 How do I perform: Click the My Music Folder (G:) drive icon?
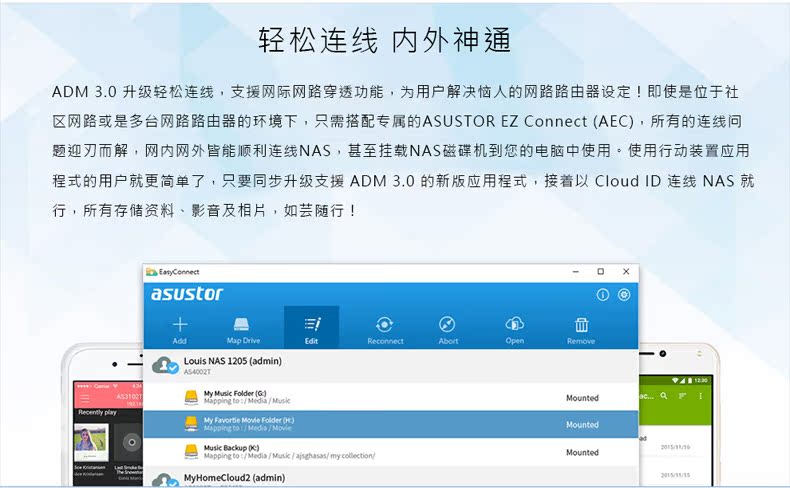191,397
